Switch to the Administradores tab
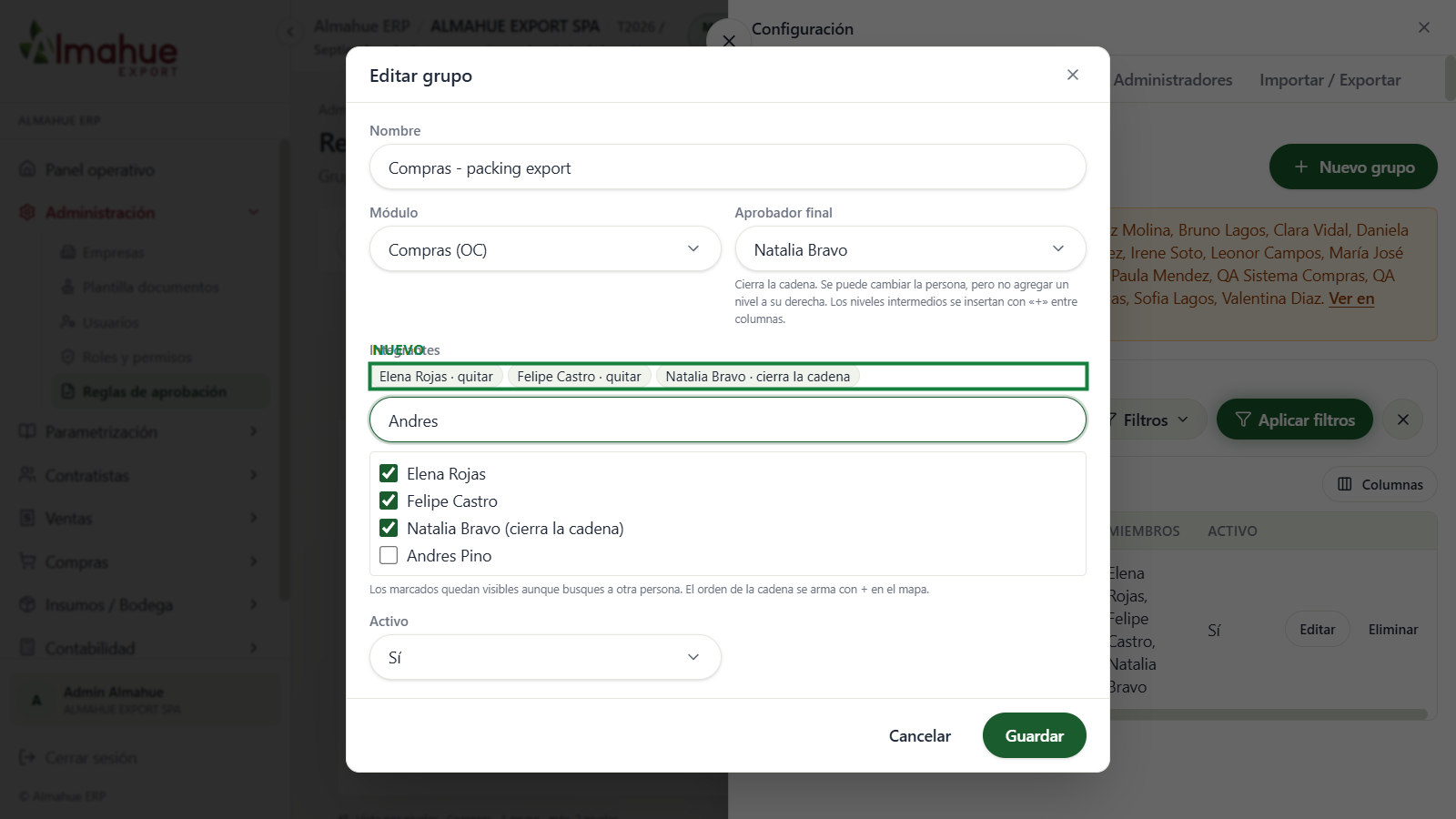Image resolution: width=1456 pixels, height=819 pixels. point(1173,80)
